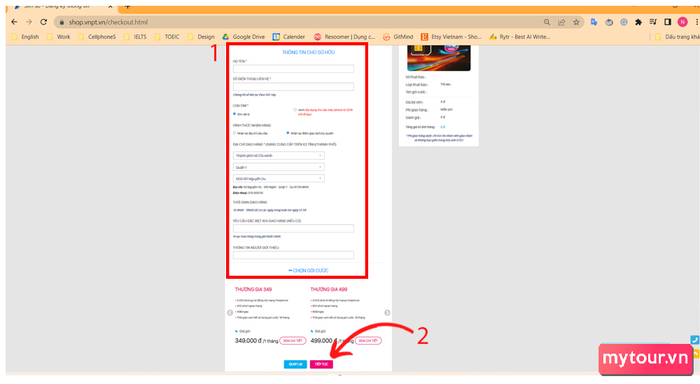Open the Calender bookmark

pos(289,37)
